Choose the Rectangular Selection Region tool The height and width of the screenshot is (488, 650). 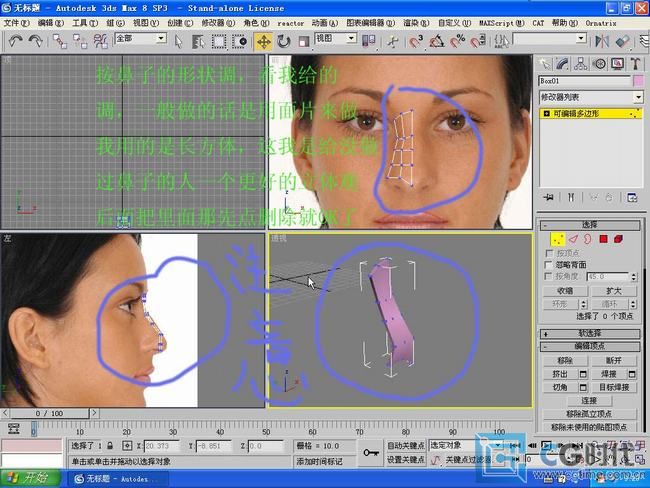click(219, 41)
